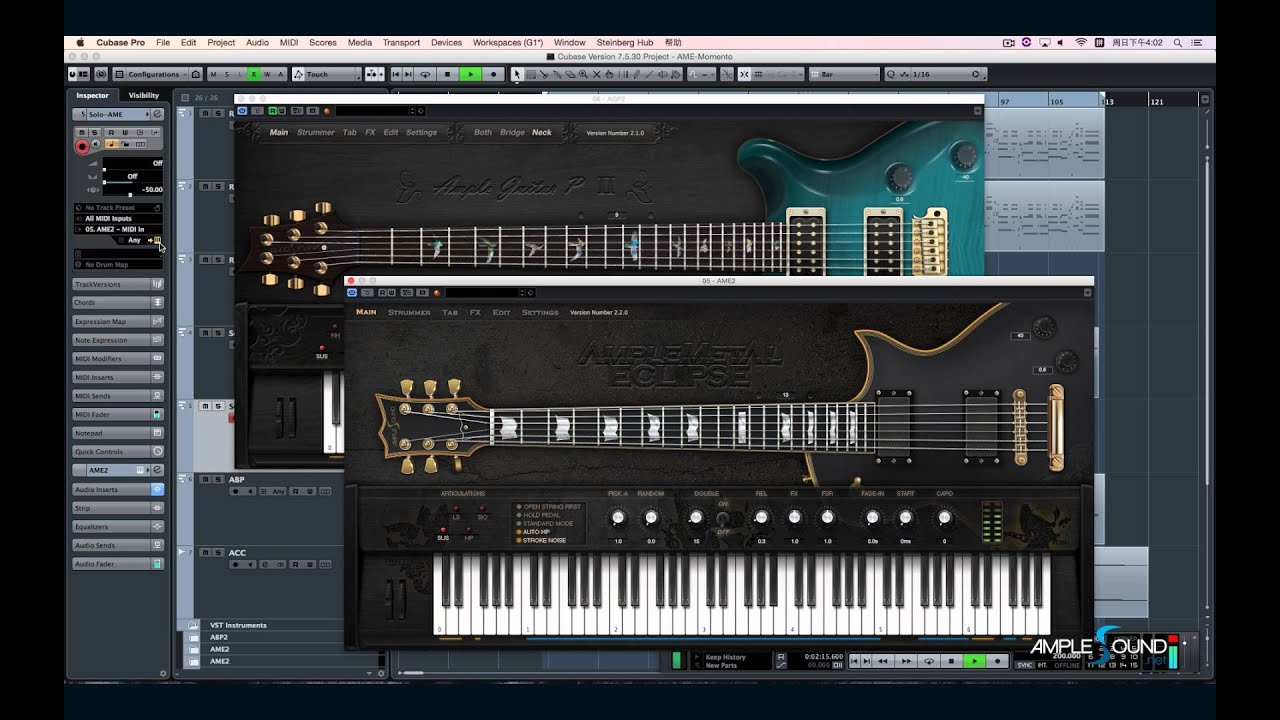Open the Bar grid type dropdown
1280x720 pixels.
(x=844, y=74)
